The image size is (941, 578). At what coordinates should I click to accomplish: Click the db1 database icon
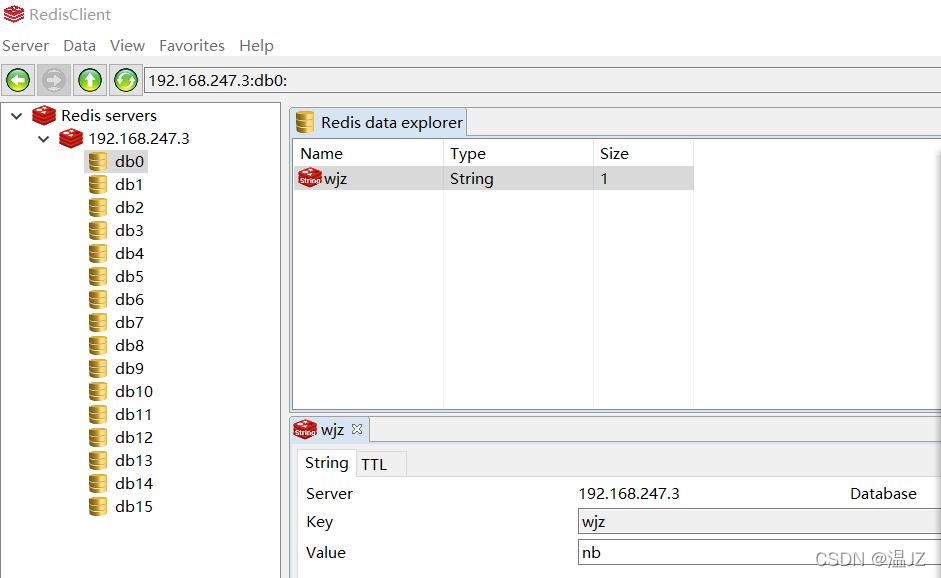[98, 184]
